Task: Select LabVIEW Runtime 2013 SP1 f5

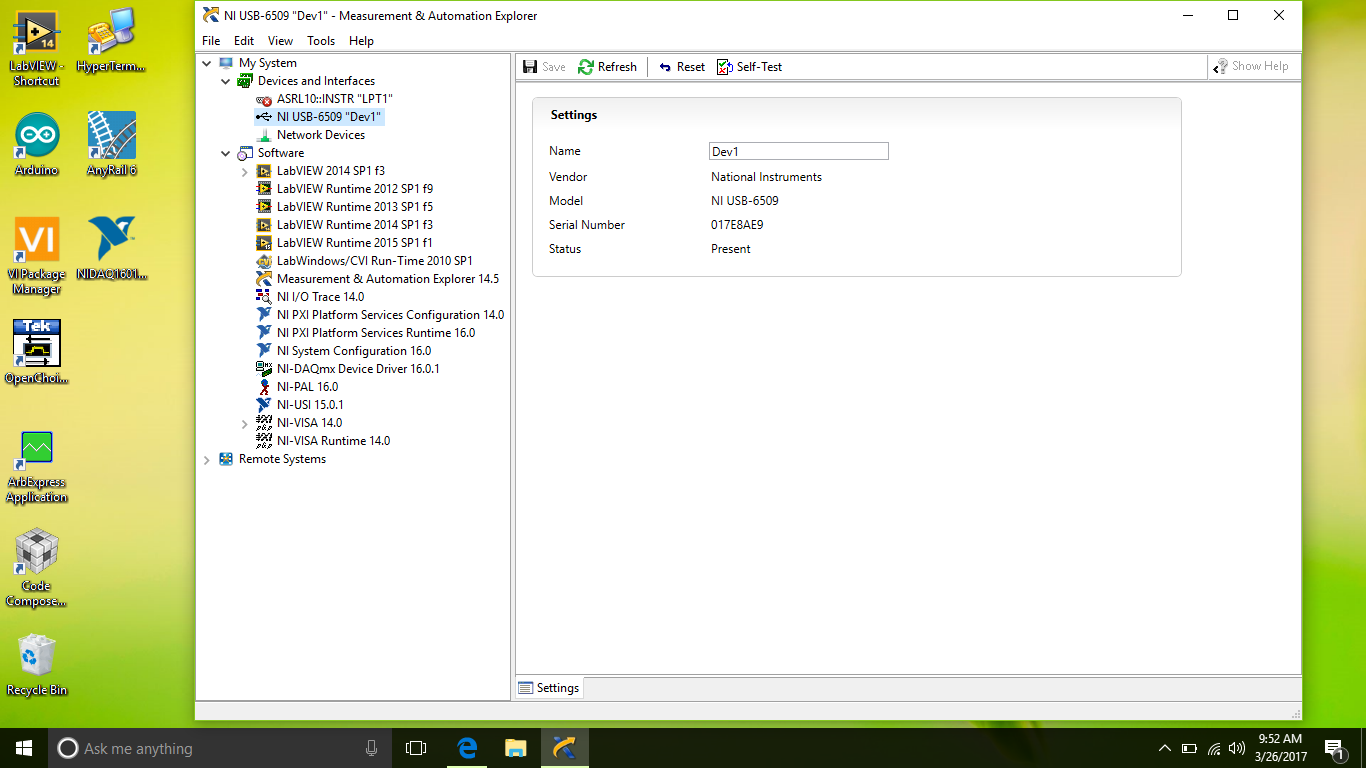Action: tap(355, 207)
